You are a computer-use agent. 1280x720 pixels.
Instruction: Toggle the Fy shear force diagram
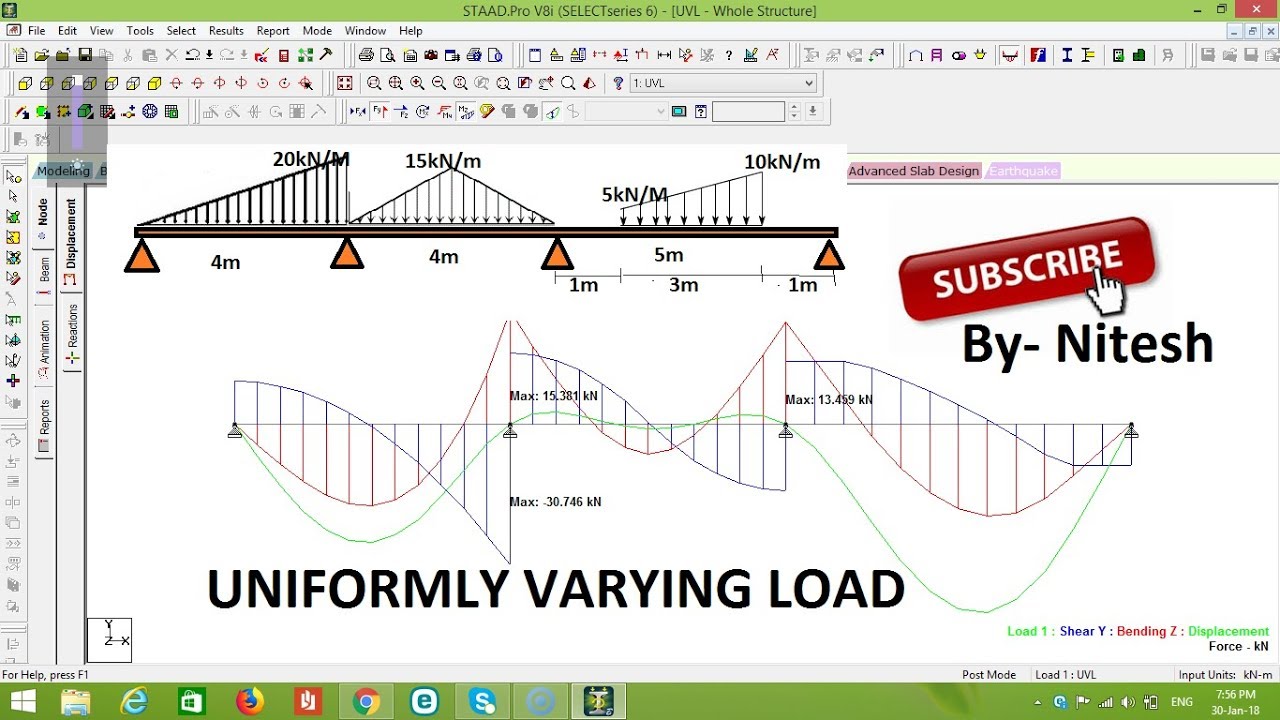[x=380, y=112]
